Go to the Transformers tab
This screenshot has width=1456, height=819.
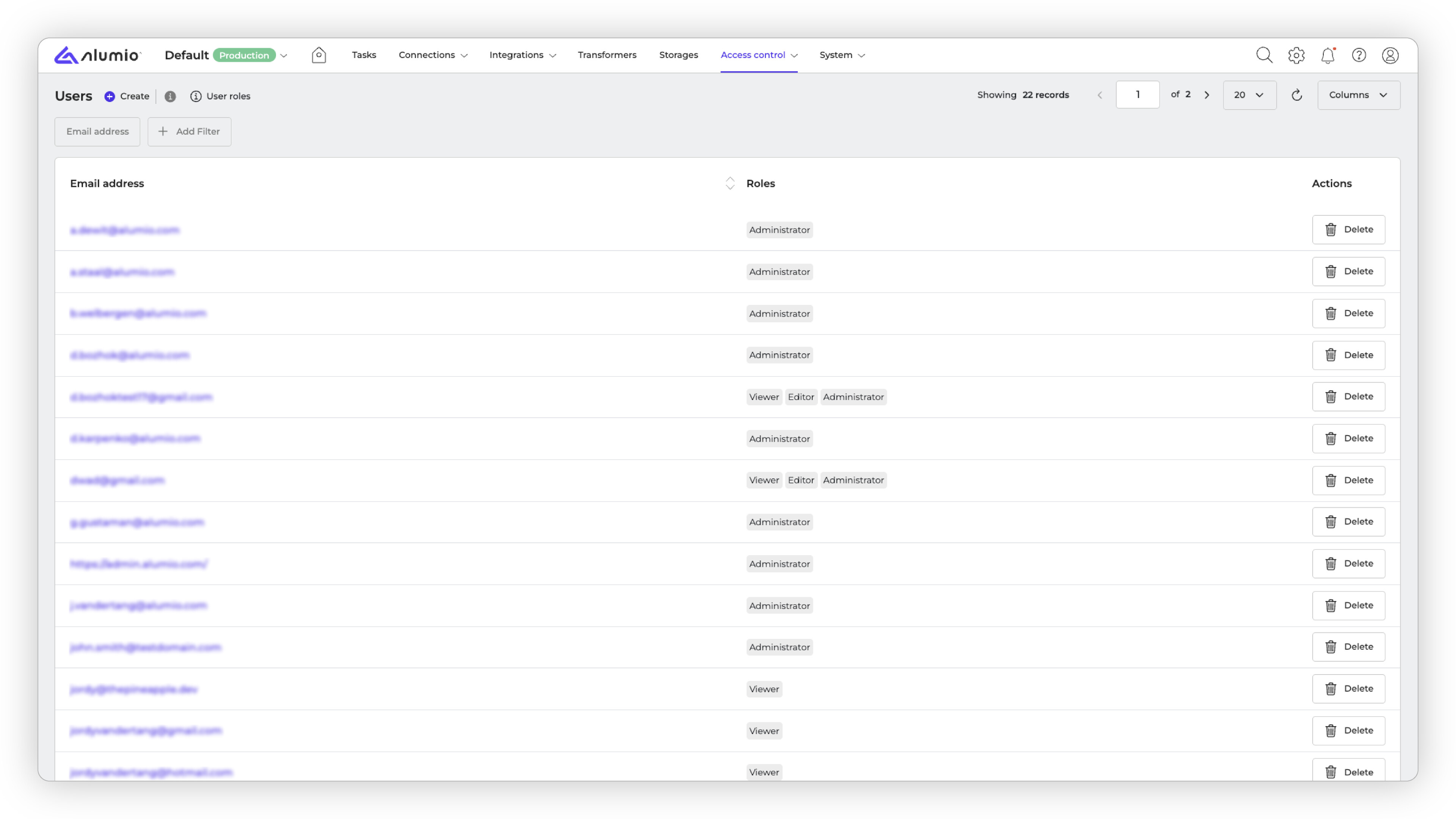pyautogui.click(x=607, y=55)
